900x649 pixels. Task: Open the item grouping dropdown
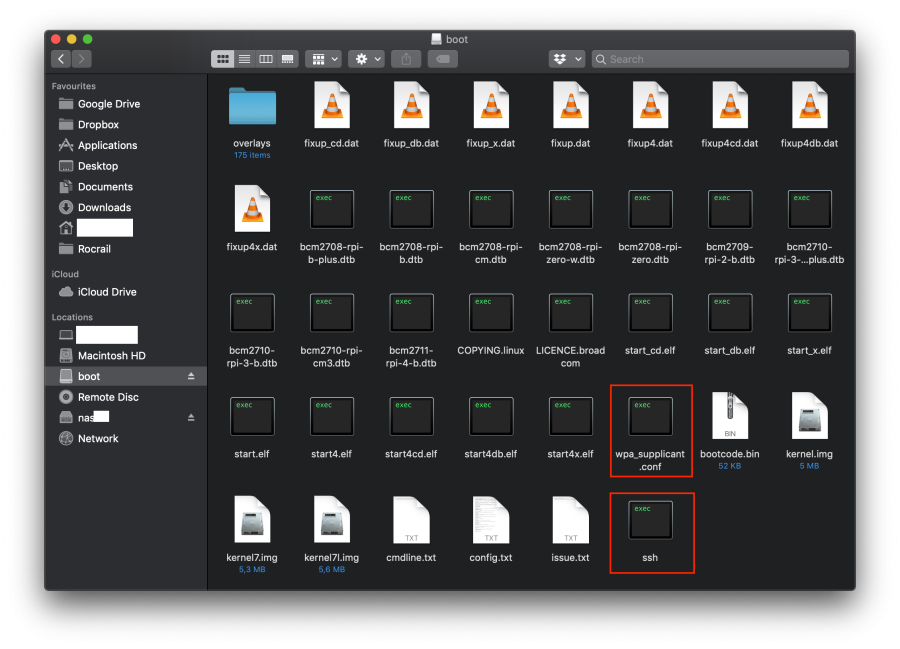tap(323, 59)
